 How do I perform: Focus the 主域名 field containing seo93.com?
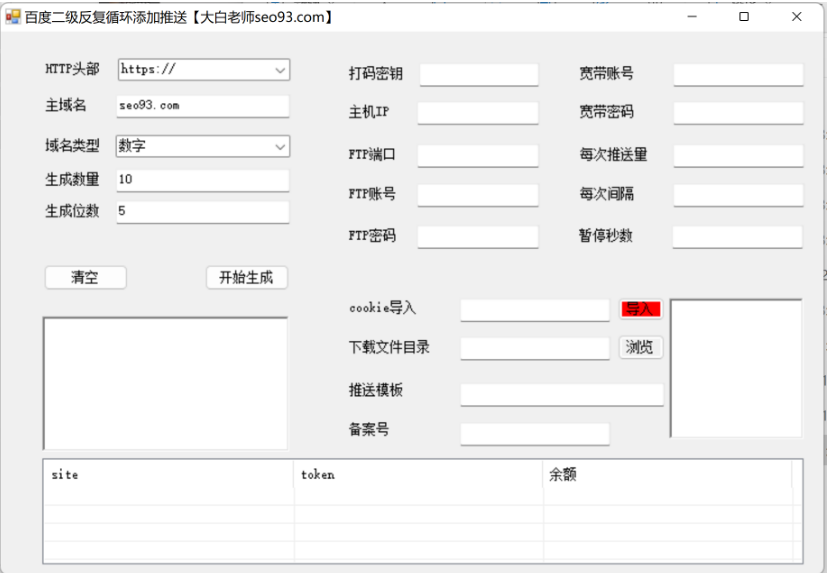[x=203, y=106]
